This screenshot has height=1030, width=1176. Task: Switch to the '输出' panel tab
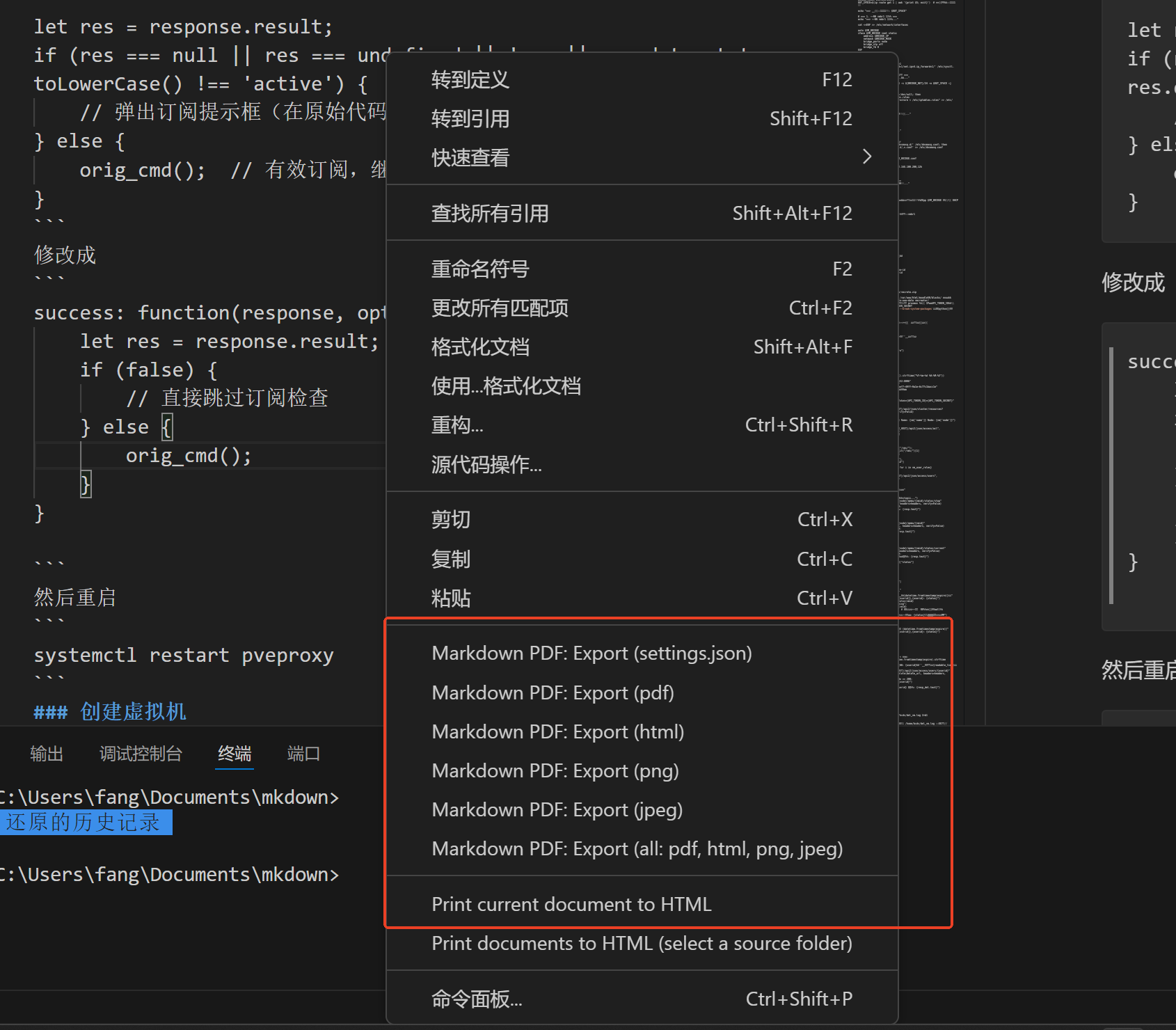(47, 754)
